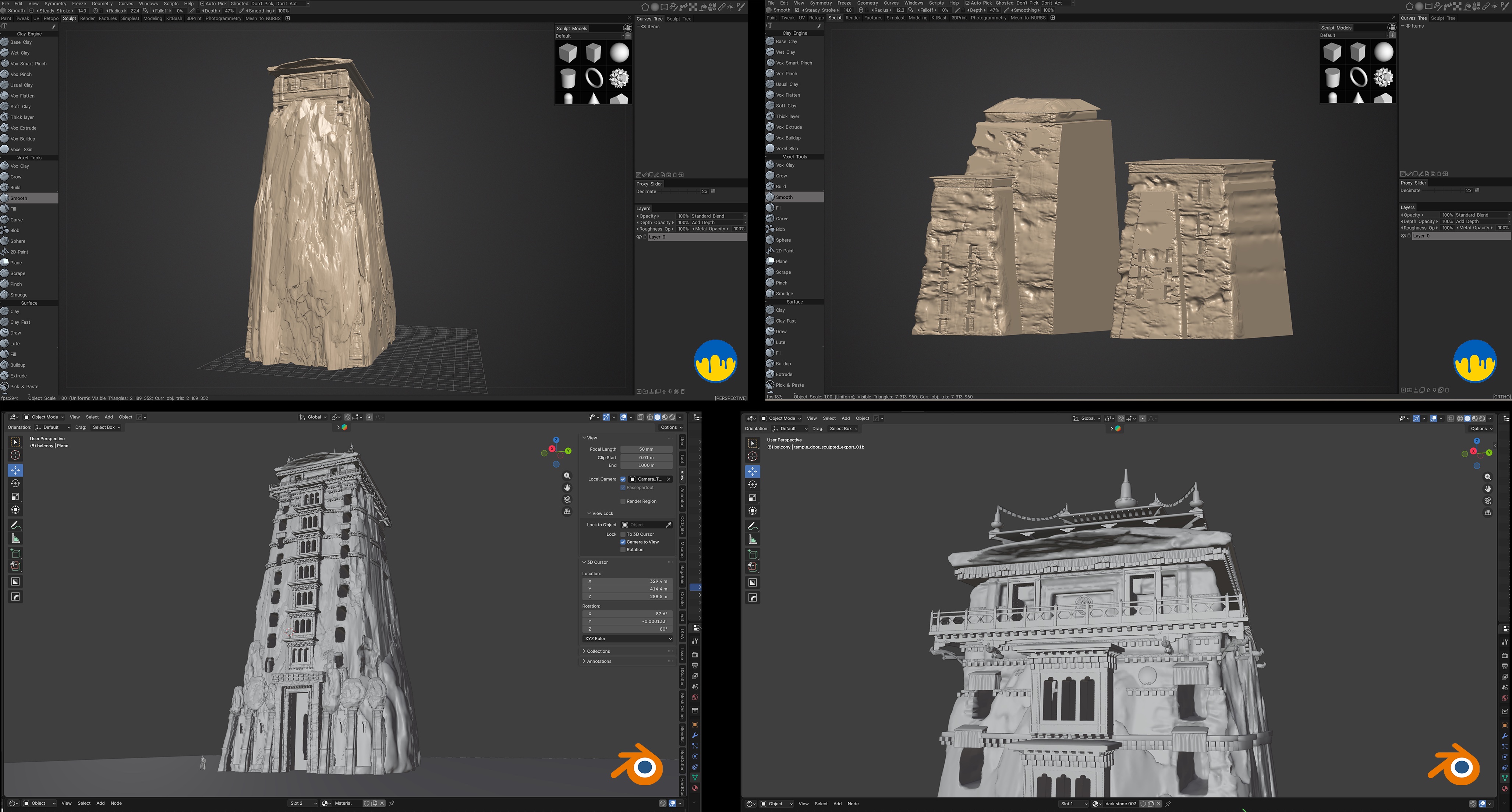This screenshot has height=812, width=1512.
Task: Open Sculpt Tree tab in top-left 3DCoat window
Action: (x=679, y=19)
